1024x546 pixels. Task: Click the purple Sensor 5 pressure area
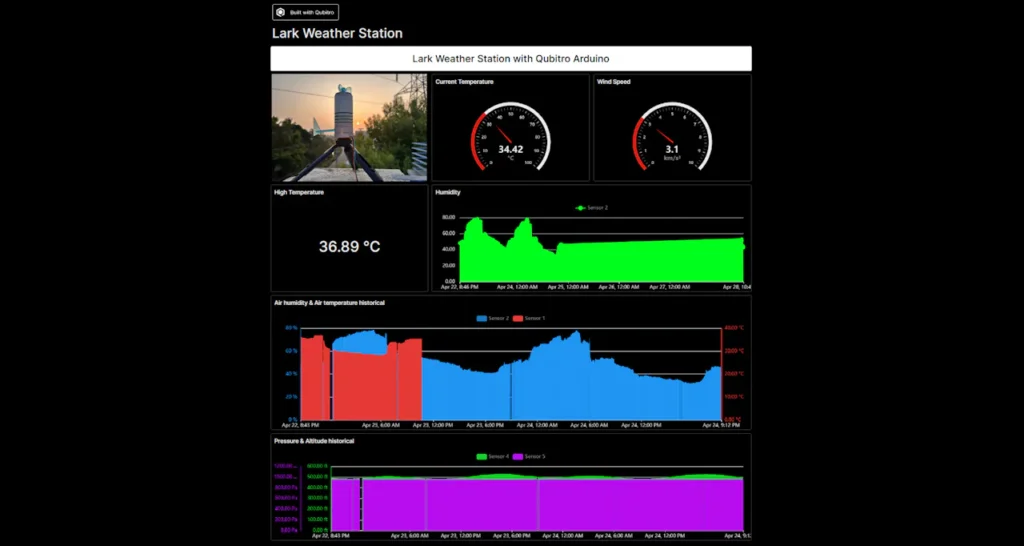pyautogui.click(x=537, y=504)
